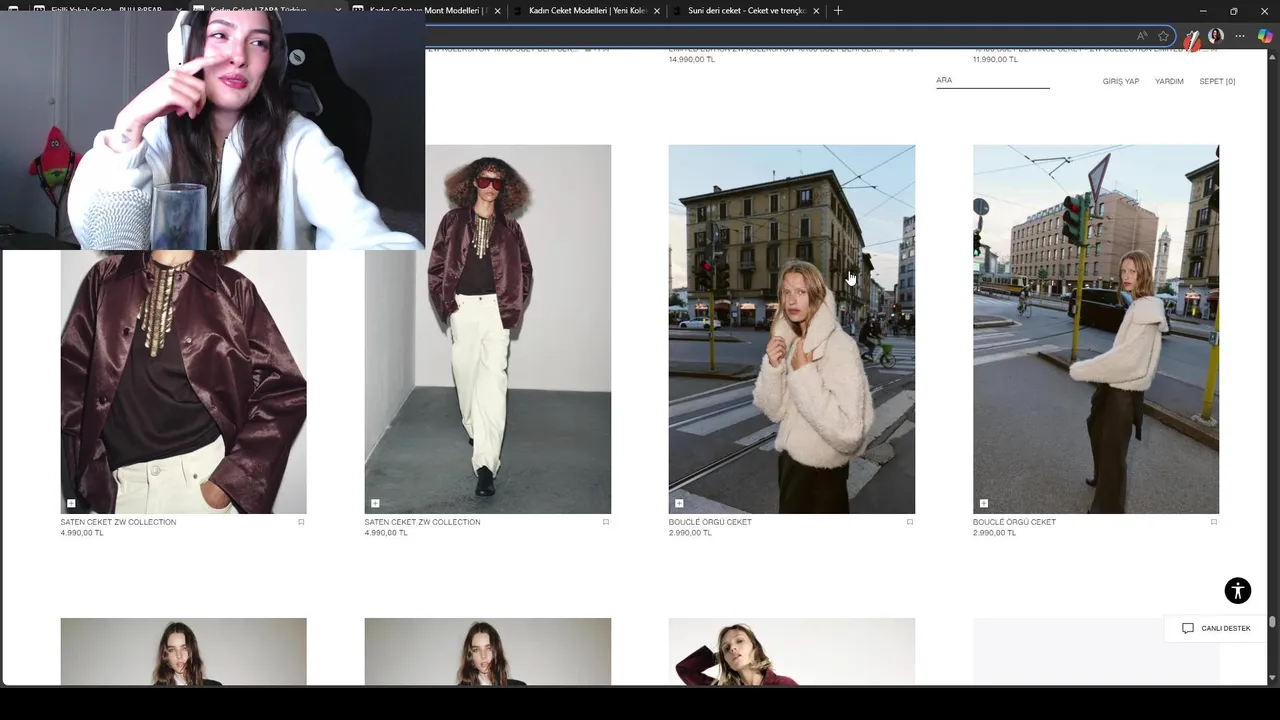Image resolution: width=1280 pixels, height=720 pixels.
Task: Open the Copilot sidebar icon
Action: pyautogui.click(x=1265, y=36)
